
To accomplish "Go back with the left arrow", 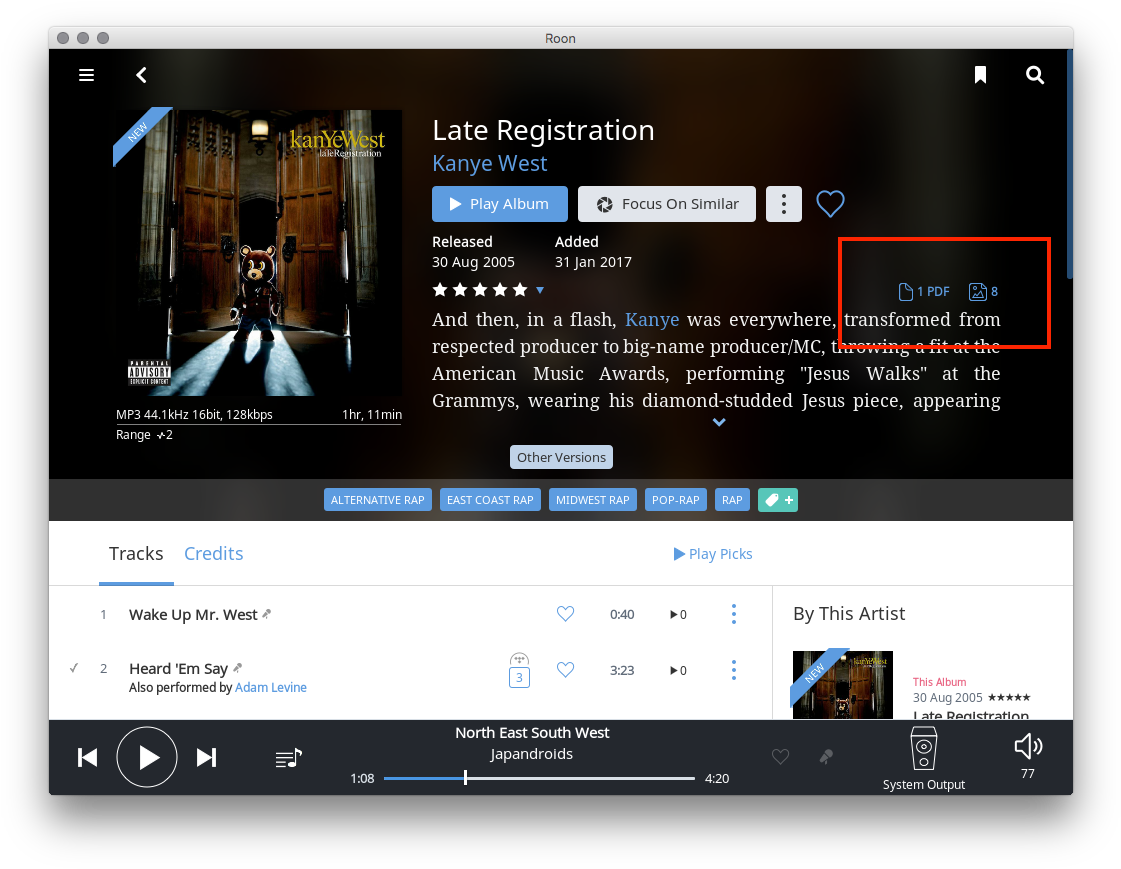I will (x=142, y=75).
